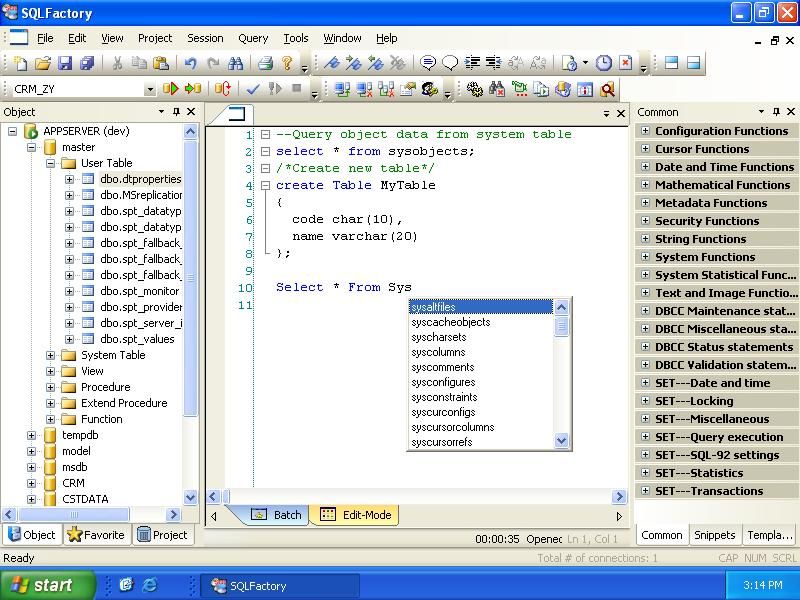The width and height of the screenshot is (800, 600).
Task: Click the Print icon
Action: (x=265, y=63)
